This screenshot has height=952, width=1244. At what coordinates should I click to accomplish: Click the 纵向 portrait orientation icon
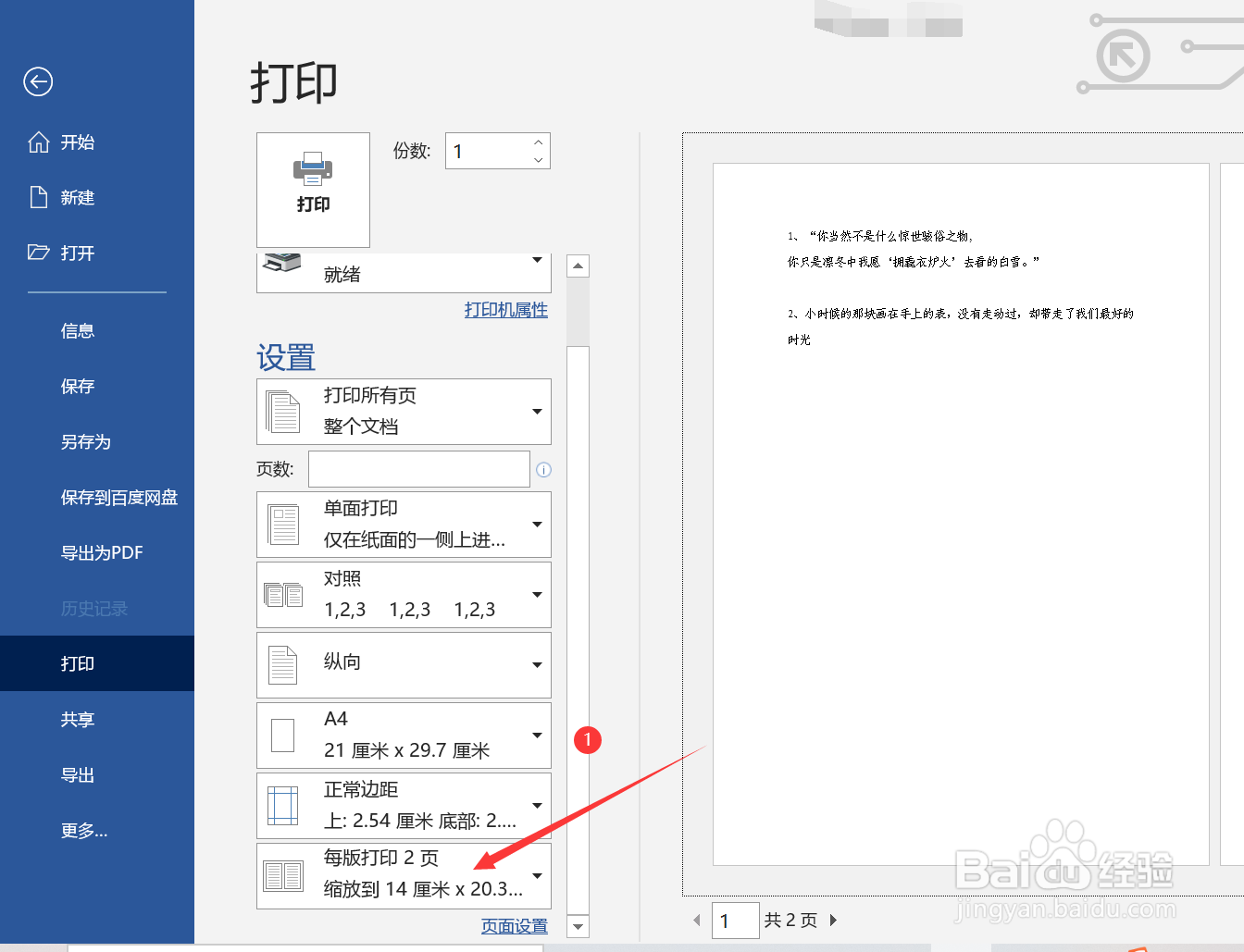(x=283, y=664)
